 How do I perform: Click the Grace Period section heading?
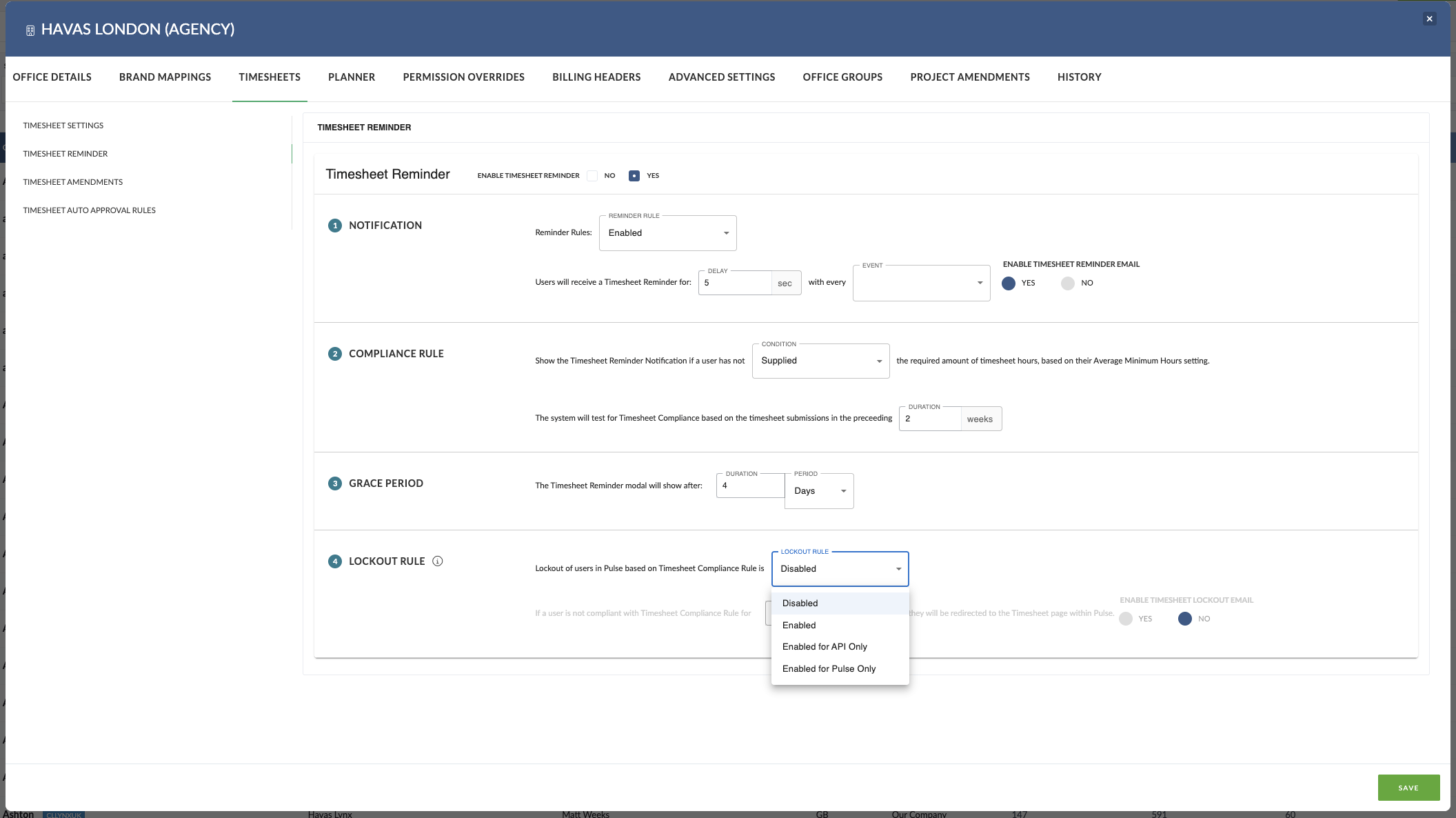pyautogui.click(x=386, y=483)
